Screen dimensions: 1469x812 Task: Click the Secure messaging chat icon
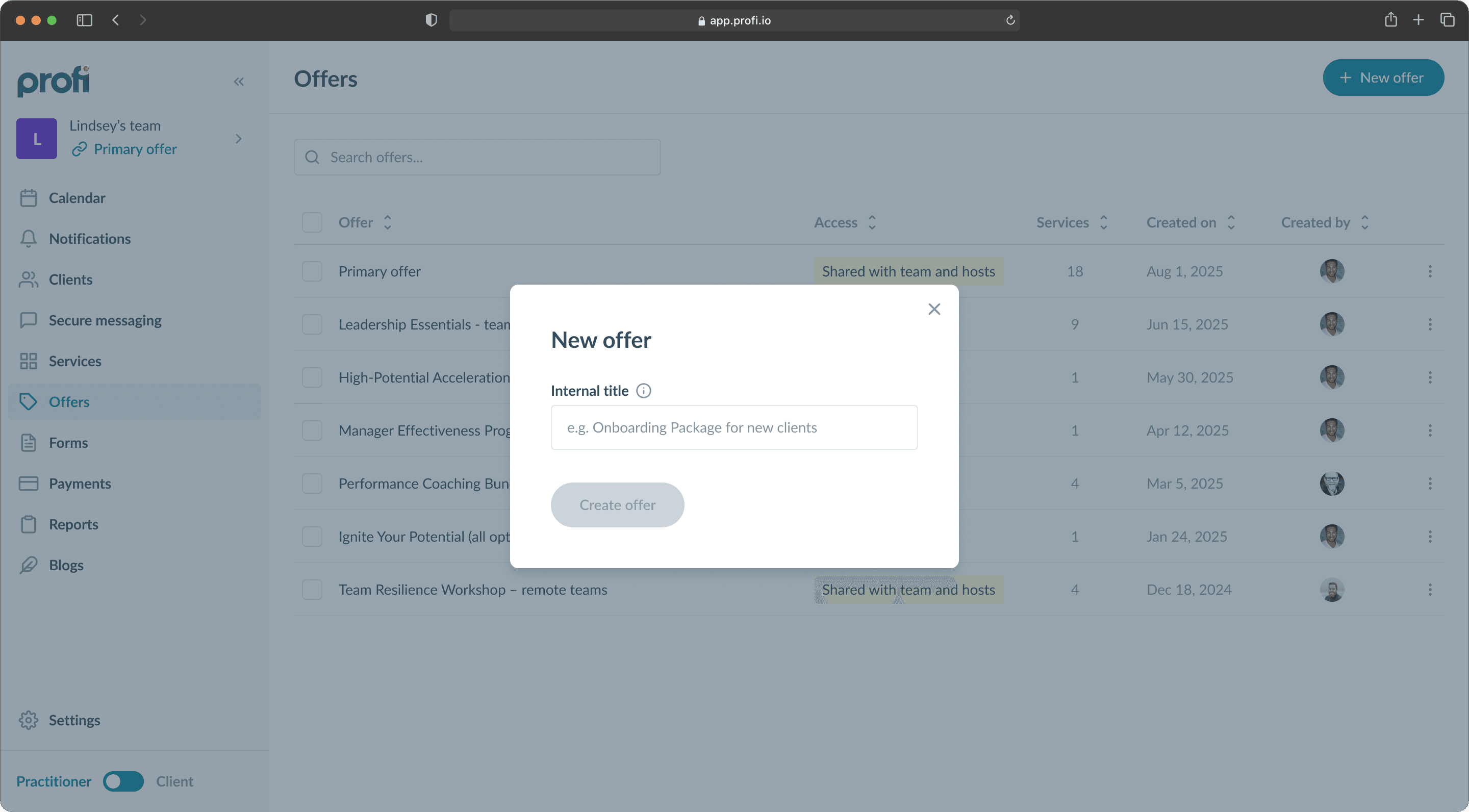coord(28,320)
